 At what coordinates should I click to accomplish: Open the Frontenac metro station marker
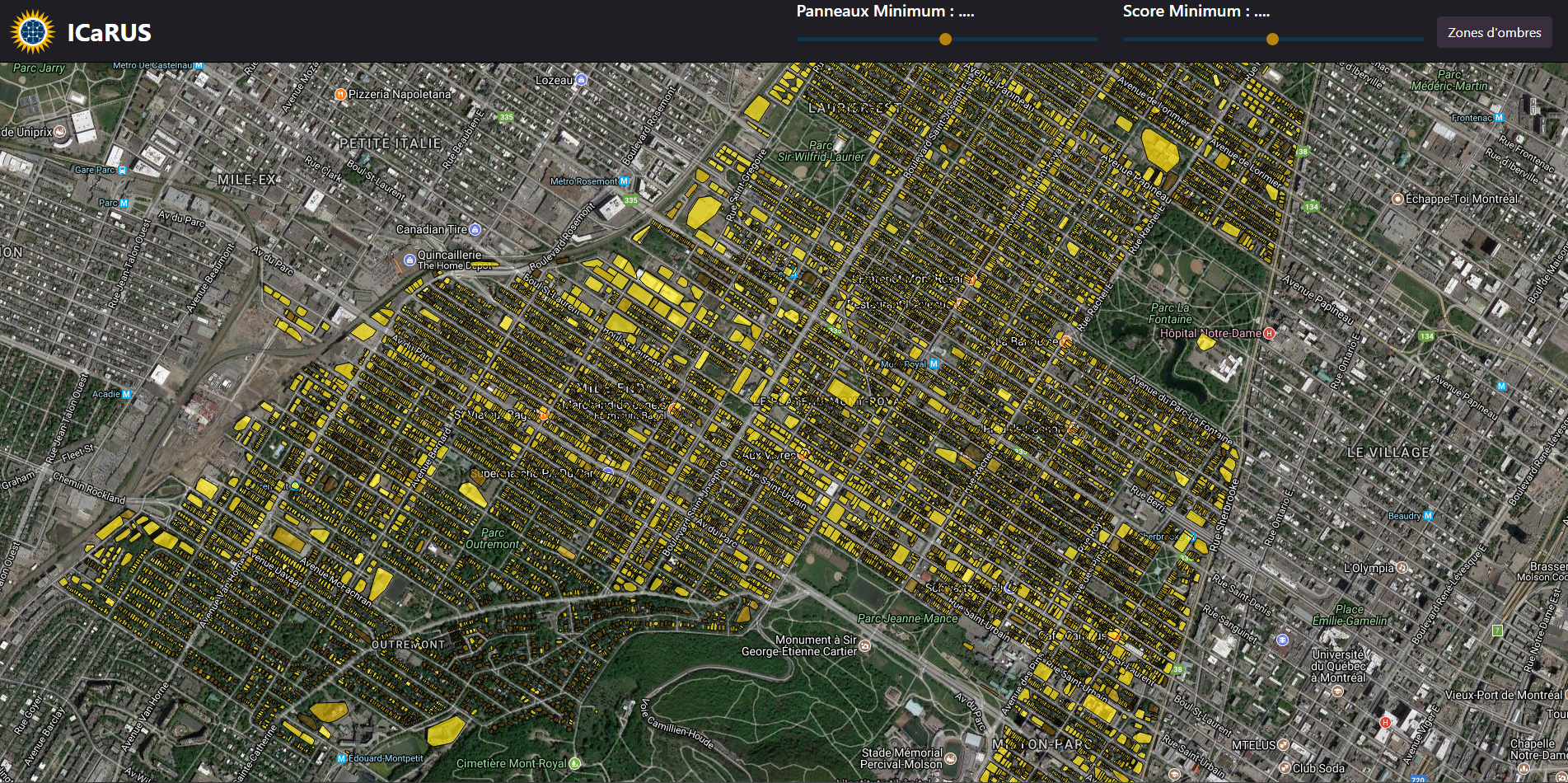click(x=1499, y=118)
